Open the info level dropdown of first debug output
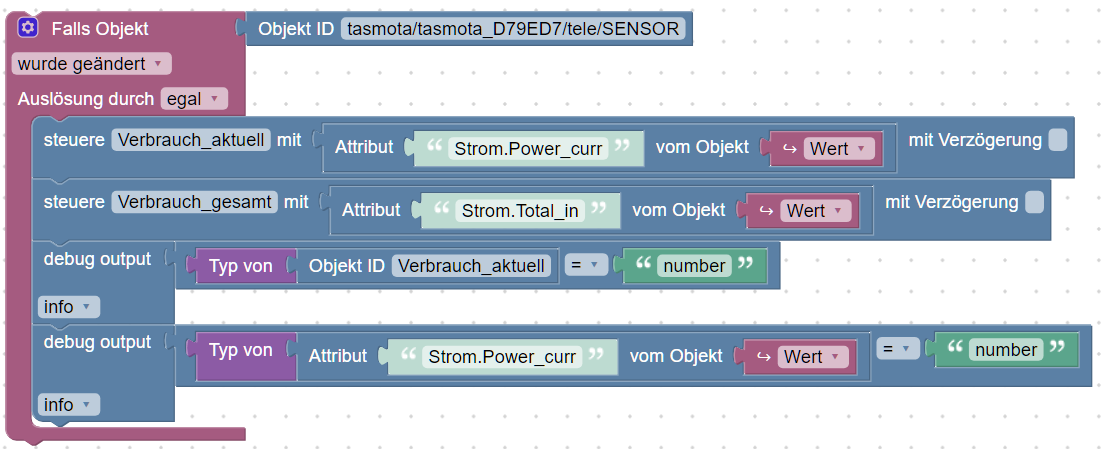 click(69, 306)
